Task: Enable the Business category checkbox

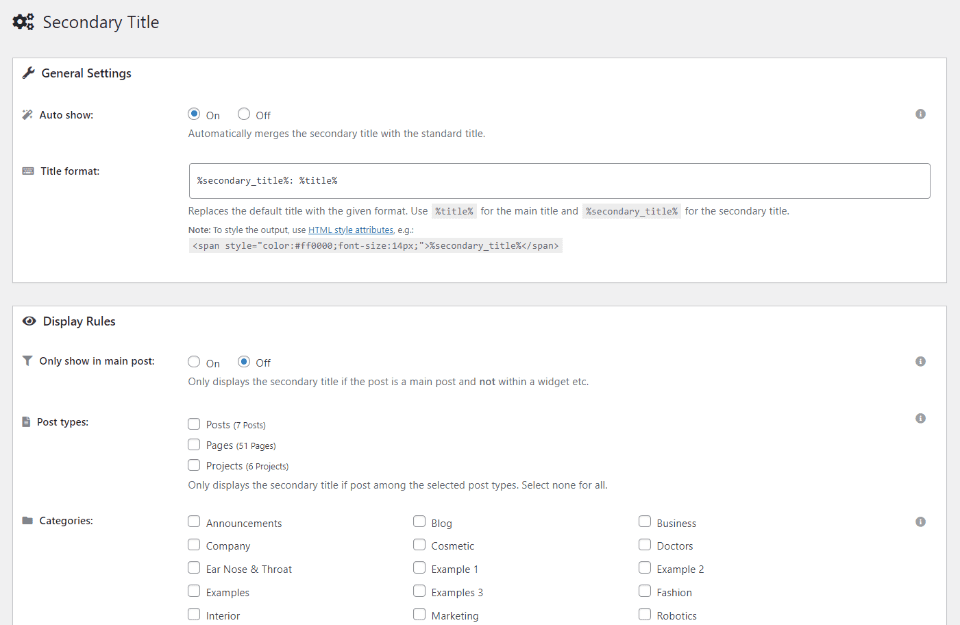Action: point(645,522)
